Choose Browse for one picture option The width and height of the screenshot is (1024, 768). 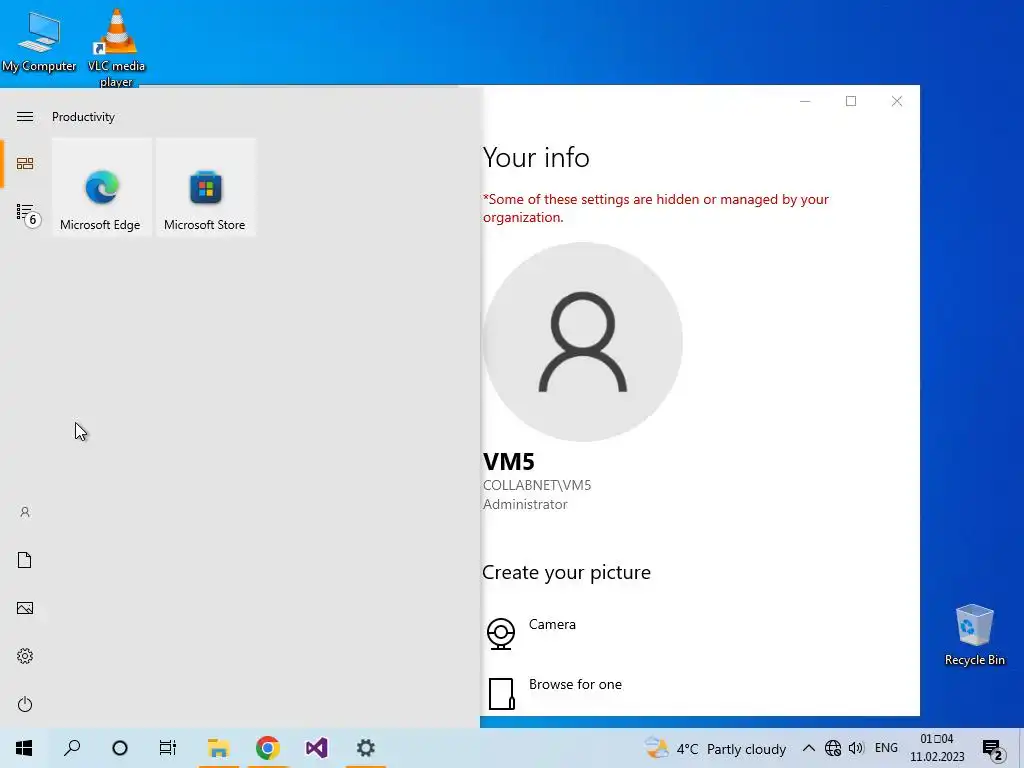tap(555, 693)
